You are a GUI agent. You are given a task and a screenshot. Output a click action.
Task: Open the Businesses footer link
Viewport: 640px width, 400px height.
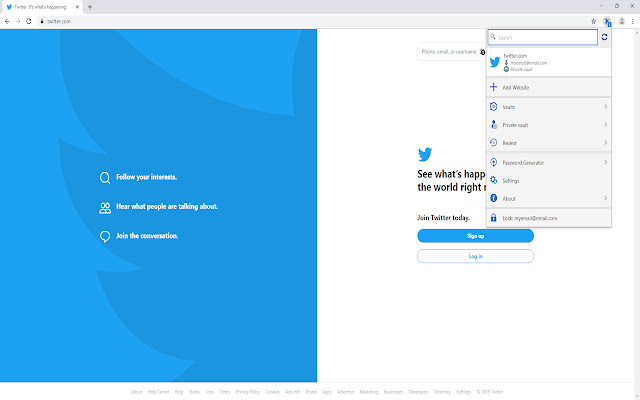393,392
